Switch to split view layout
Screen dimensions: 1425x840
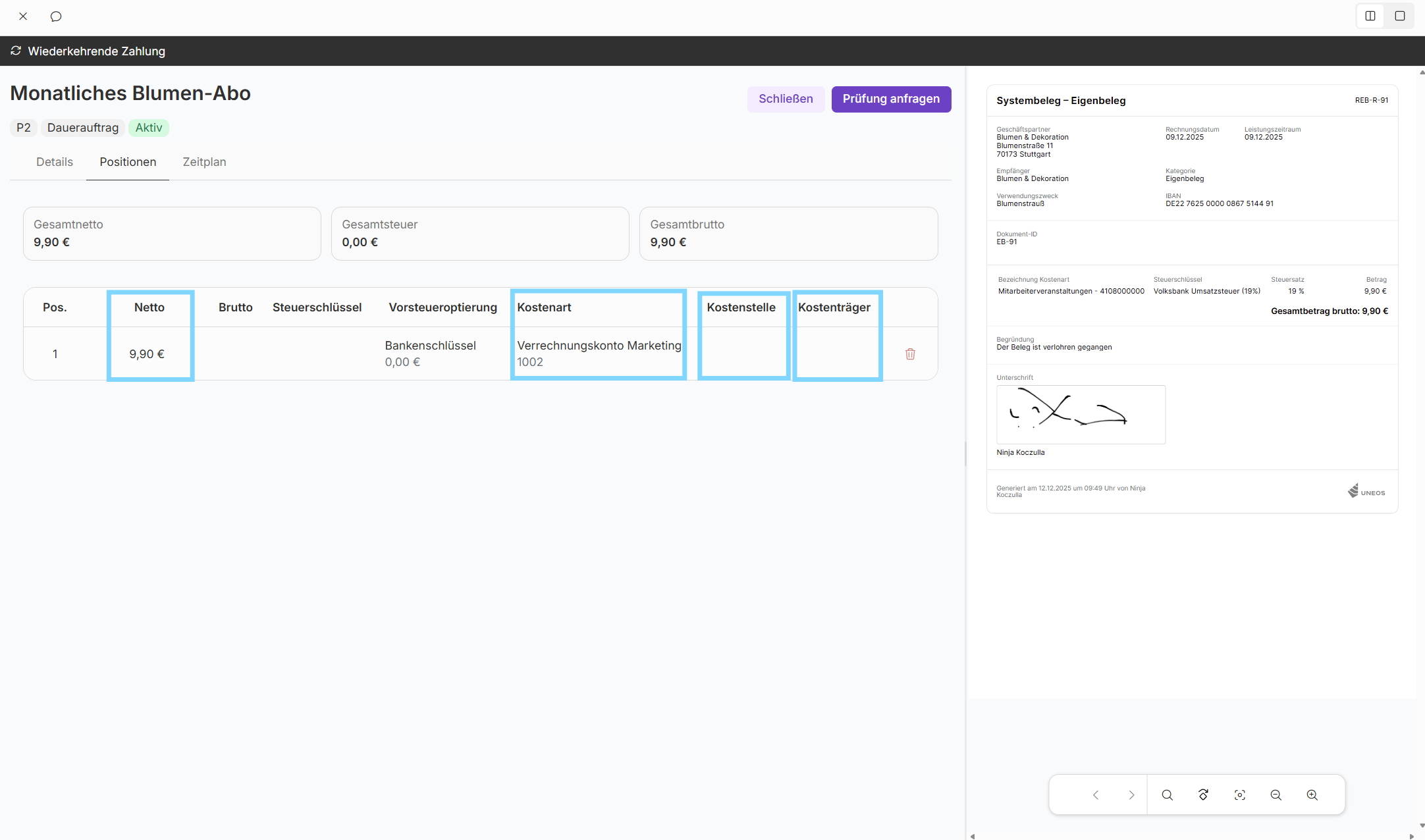tap(1370, 16)
